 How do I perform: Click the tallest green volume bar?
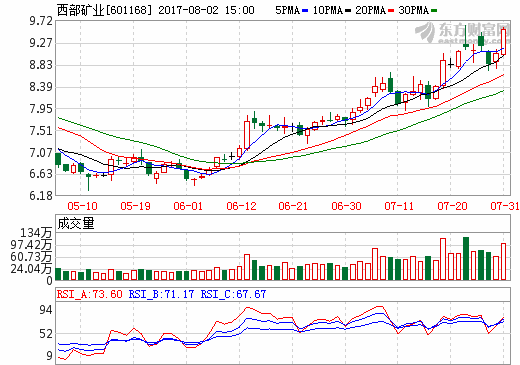466,258
